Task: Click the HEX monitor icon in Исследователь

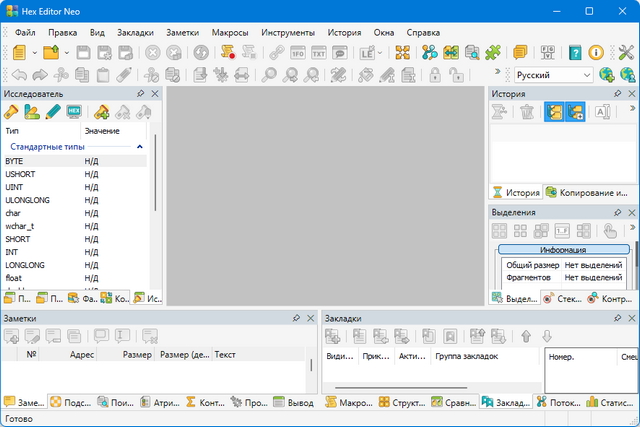Action: click(x=74, y=112)
